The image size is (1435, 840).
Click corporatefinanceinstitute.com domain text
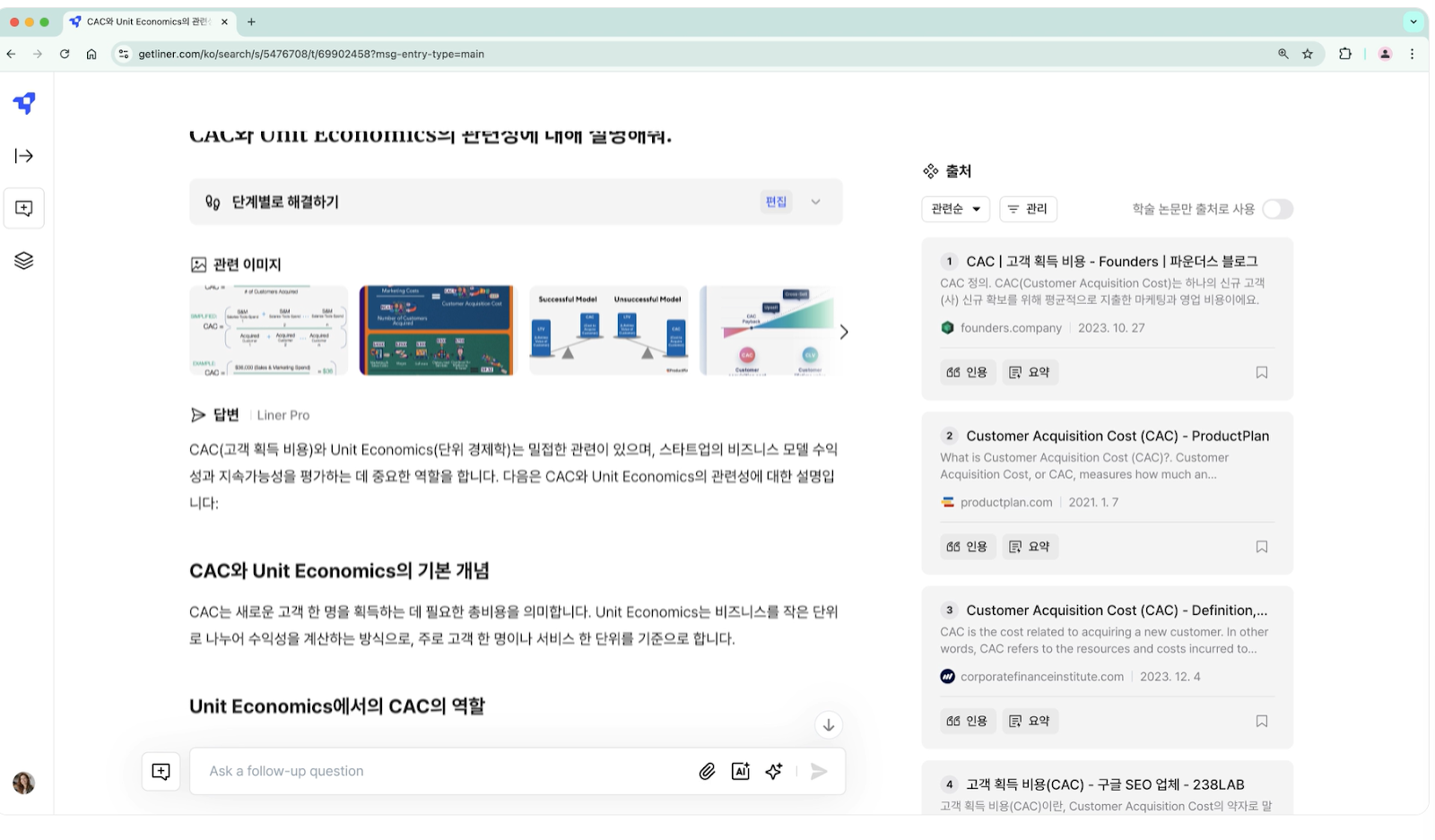click(x=1042, y=677)
